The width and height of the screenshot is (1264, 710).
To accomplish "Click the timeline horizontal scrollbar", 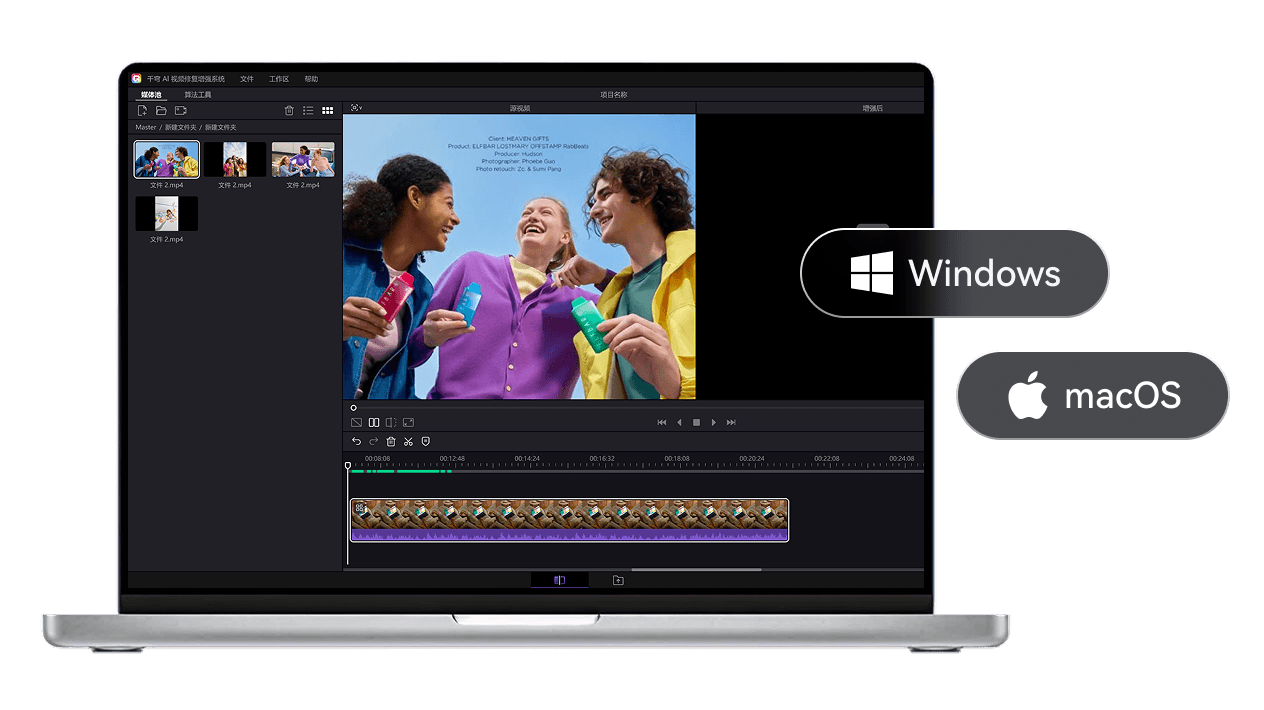I will tap(696, 570).
